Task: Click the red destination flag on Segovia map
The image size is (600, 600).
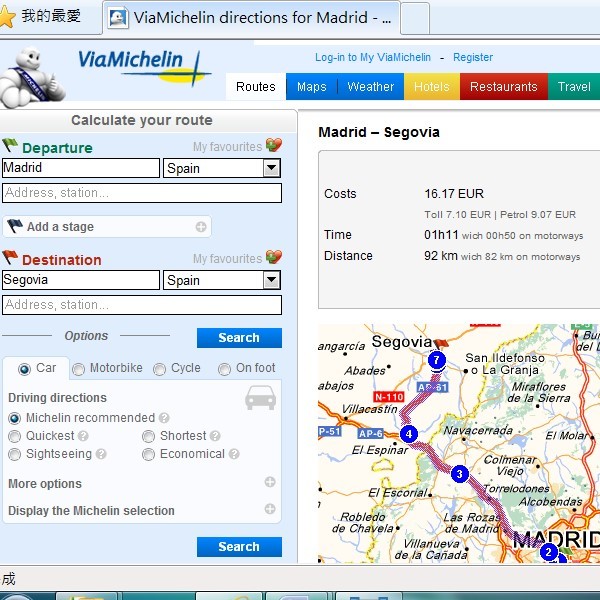Action: (441, 343)
